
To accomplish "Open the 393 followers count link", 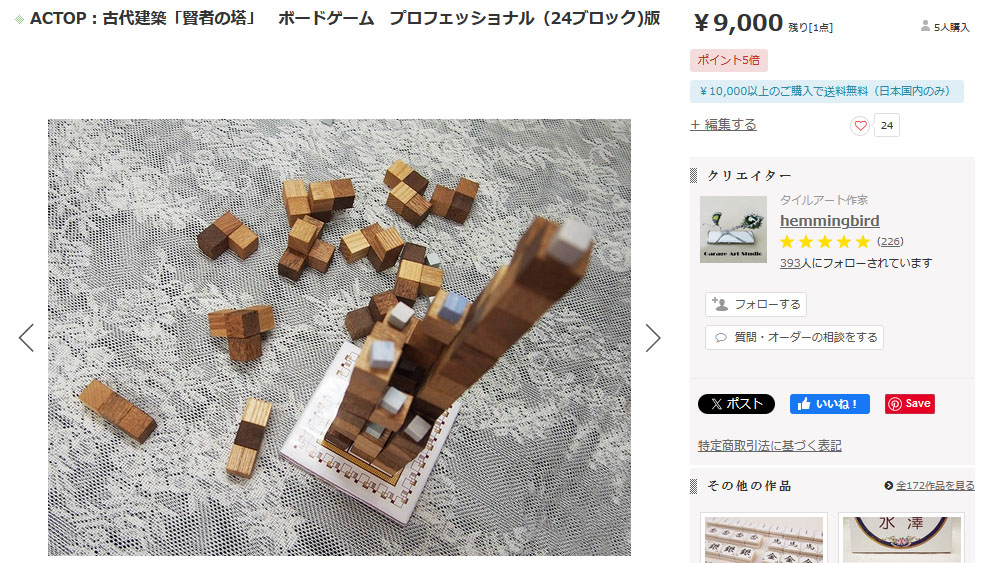I will tap(790, 263).
